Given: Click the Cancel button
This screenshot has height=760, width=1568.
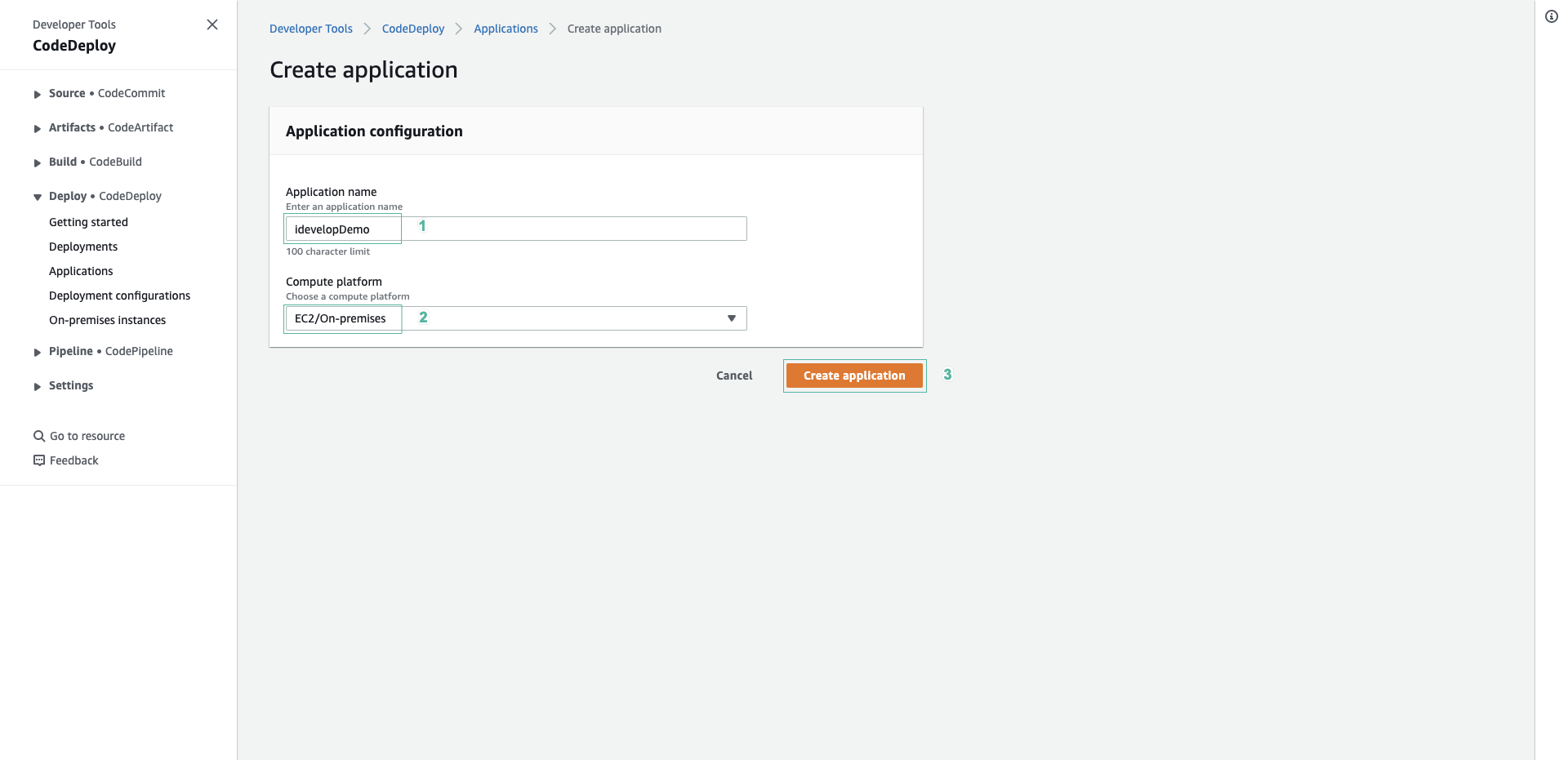Looking at the screenshot, I should point(734,376).
